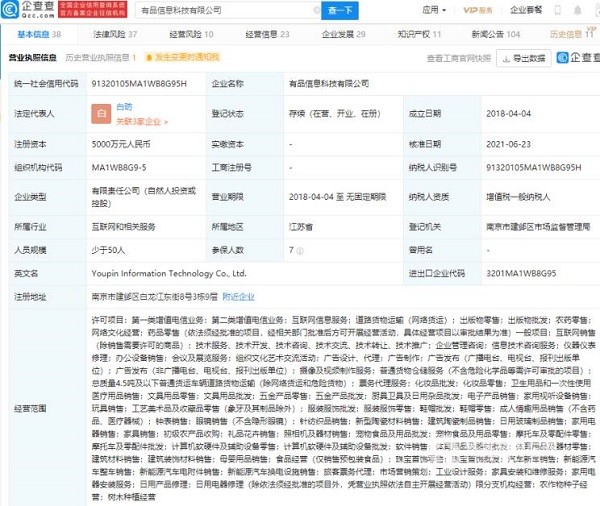Click industry value 互联网和相关服务
This screenshot has width=600, height=506.
[123, 227]
